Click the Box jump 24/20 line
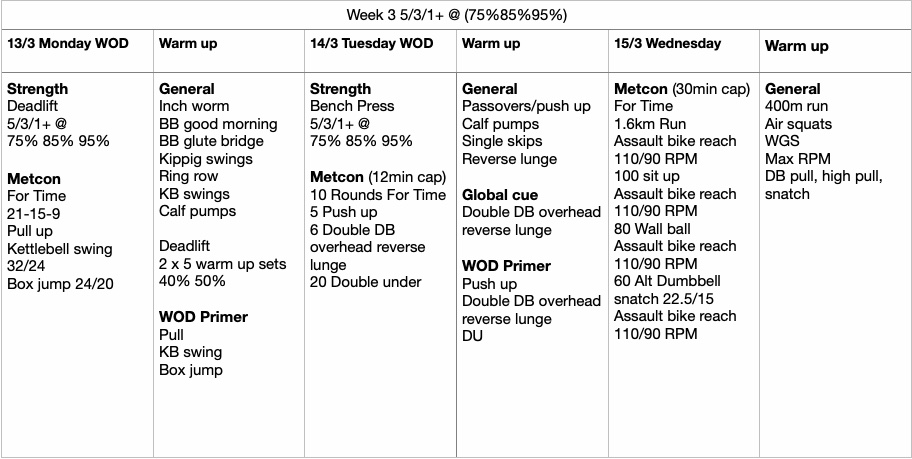Image resolution: width=912 pixels, height=459 pixels. click(59, 283)
